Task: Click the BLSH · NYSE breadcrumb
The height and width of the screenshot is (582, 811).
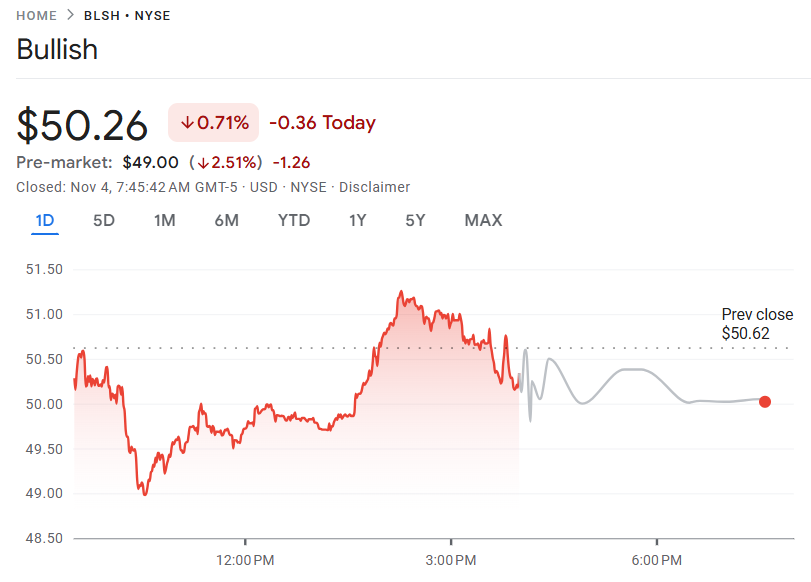Action: pyautogui.click(x=126, y=15)
